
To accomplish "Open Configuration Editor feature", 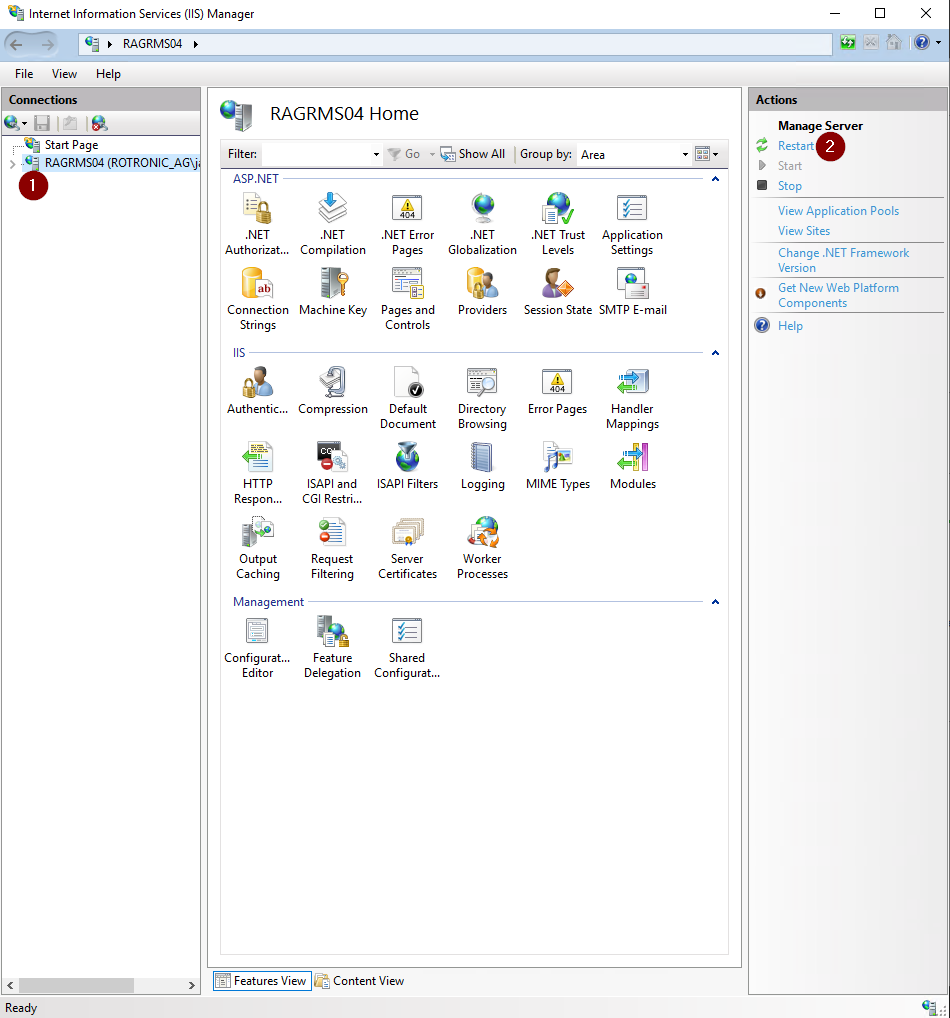I will 257,647.
